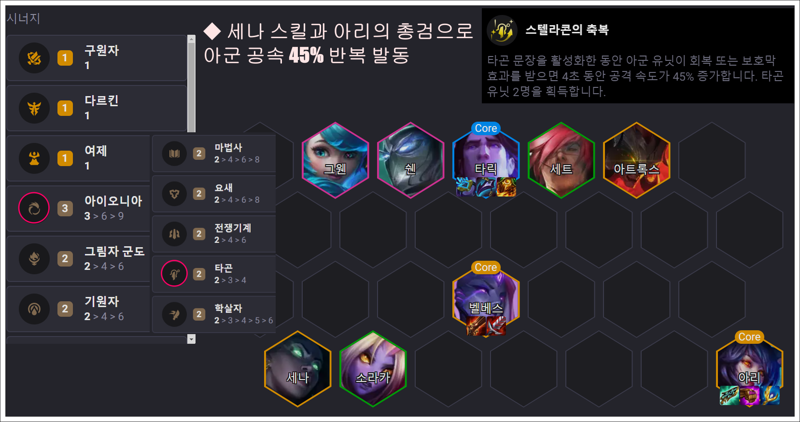The height and width of the screenshot is (422, 800).
Task: Click the 소라카 champion portrait
Action: point(373,369)
